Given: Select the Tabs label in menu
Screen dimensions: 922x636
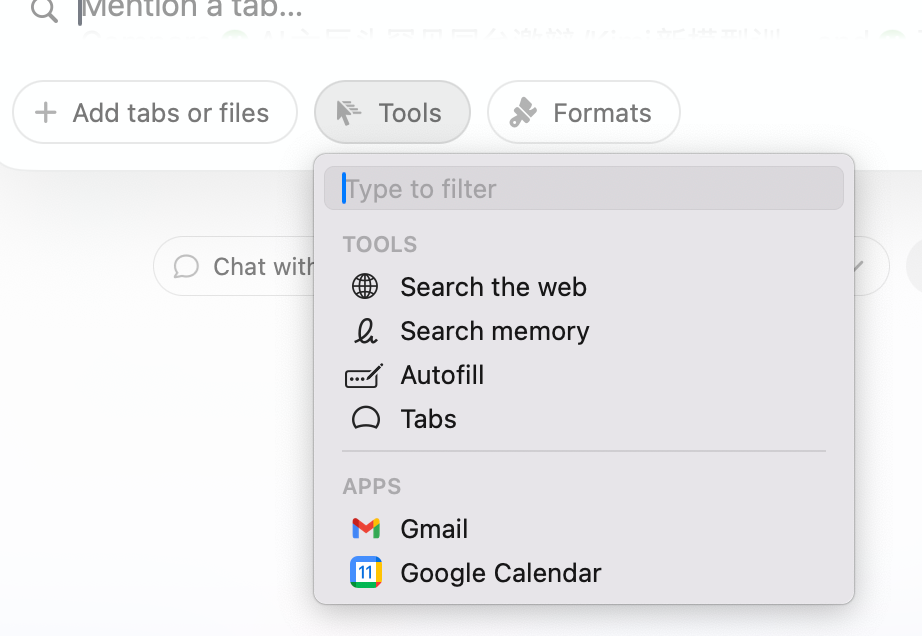Looking at the screenshot, I should point(428,419).
